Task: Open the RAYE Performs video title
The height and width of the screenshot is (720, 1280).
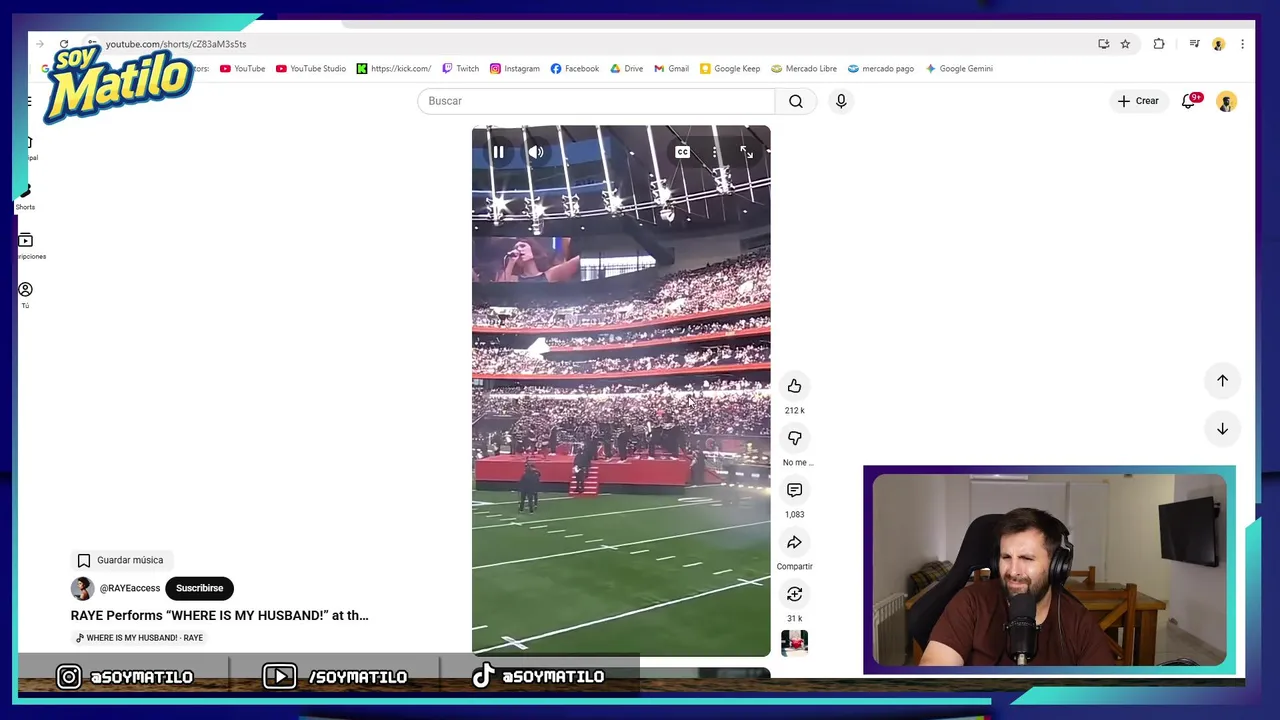Action: [219, 615]
